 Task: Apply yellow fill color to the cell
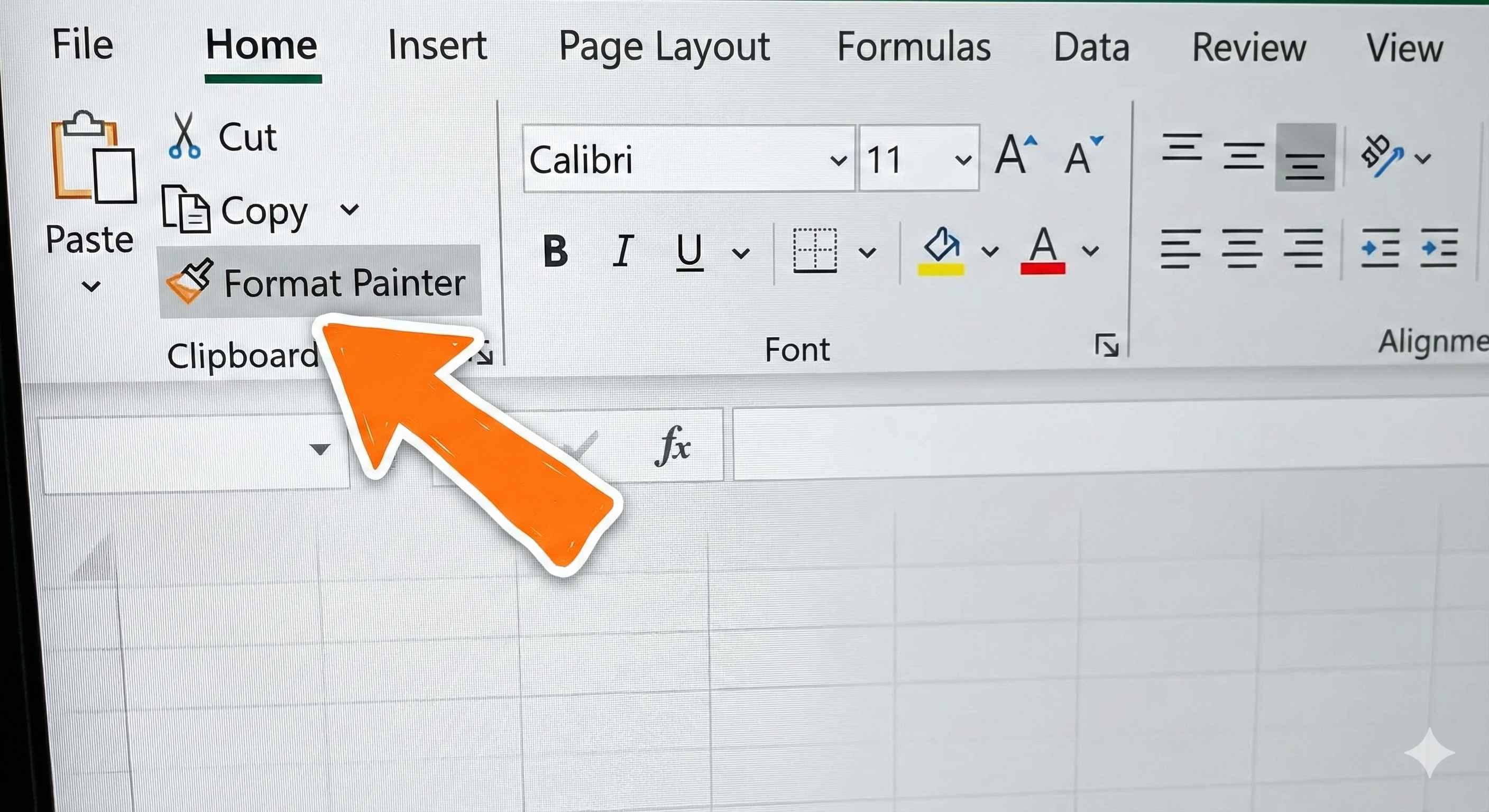(x=942, y=250)
